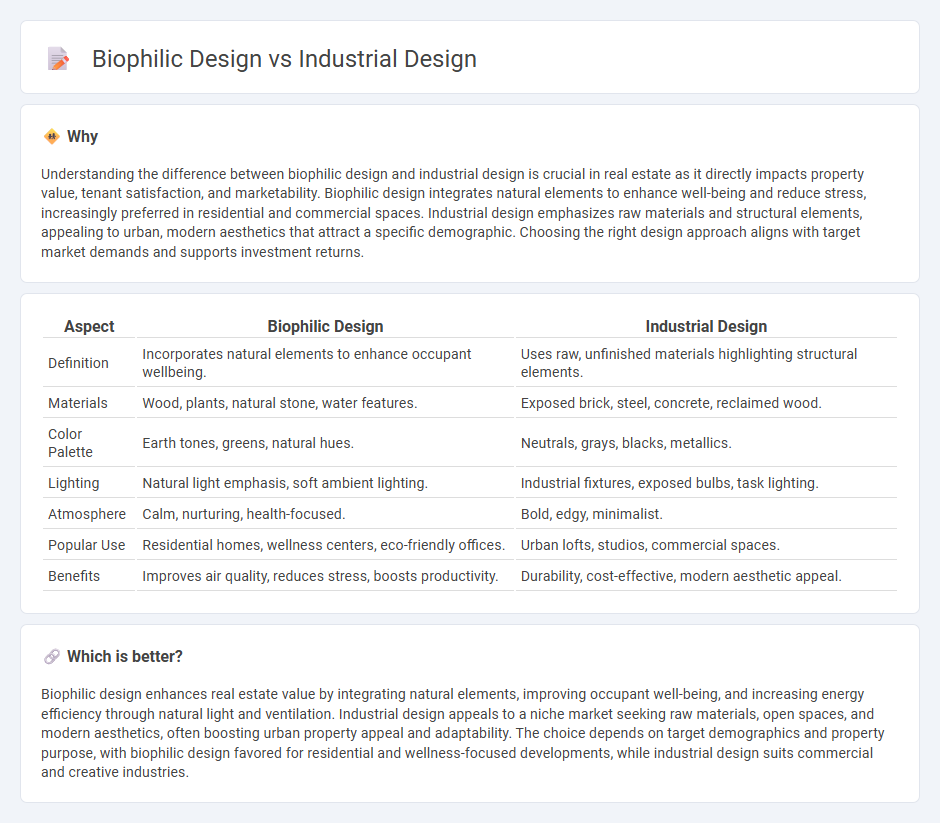Viewport: 940px width, 823px height.
Task: Select the Industrial Design column header
Action: (706, 326)
